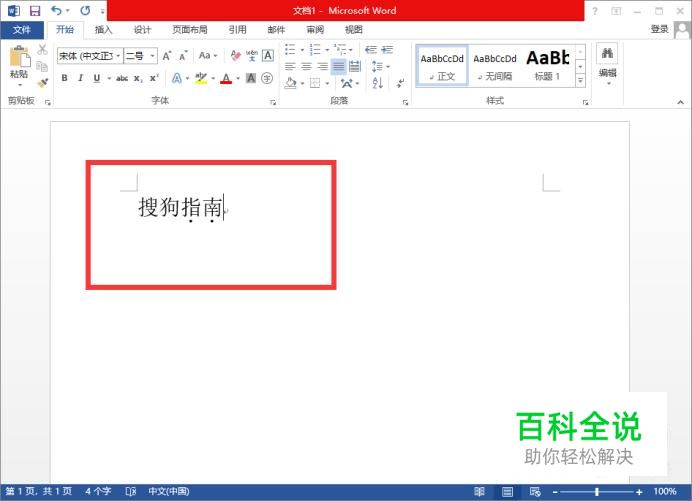Image resolution: width=692 pixels, height=501 pixels.
Task: Apply character shading icon
Action: coord(251,79)
